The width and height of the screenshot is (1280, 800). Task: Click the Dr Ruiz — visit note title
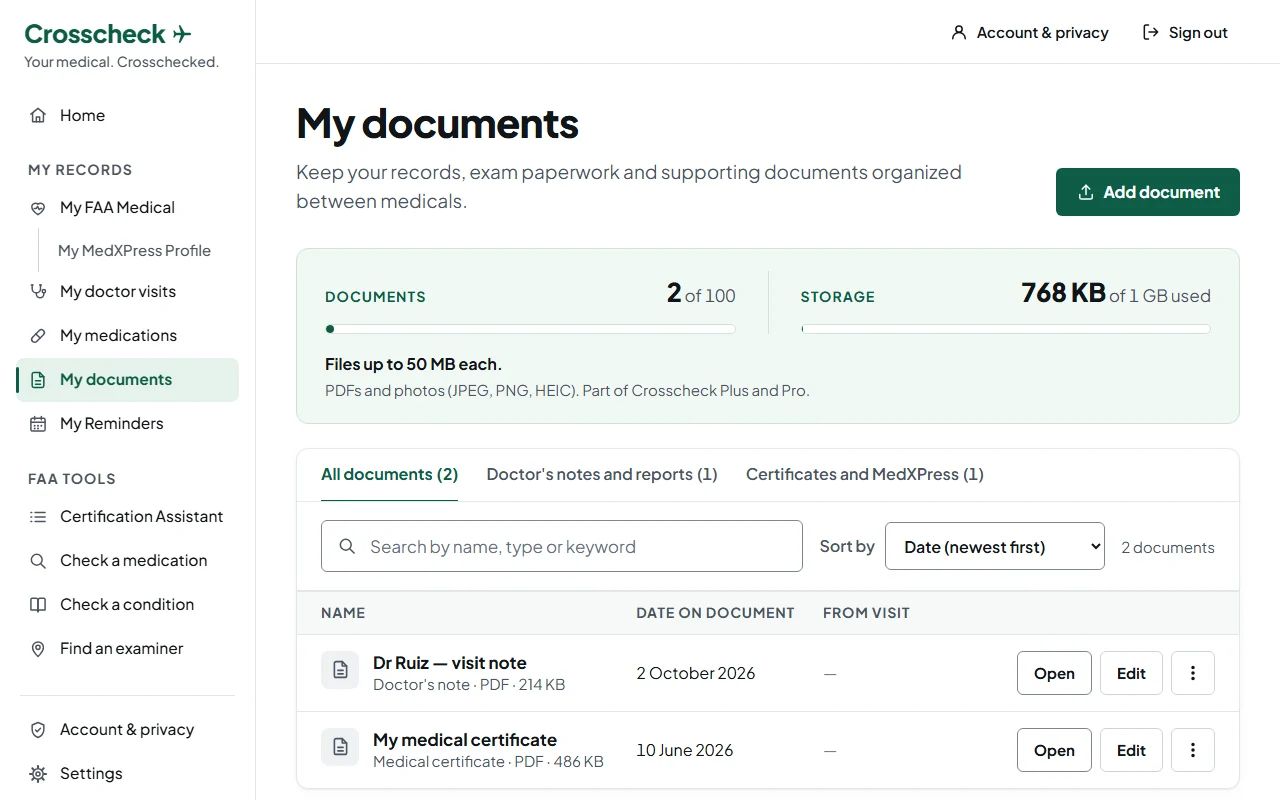click(x=450, y=663)
